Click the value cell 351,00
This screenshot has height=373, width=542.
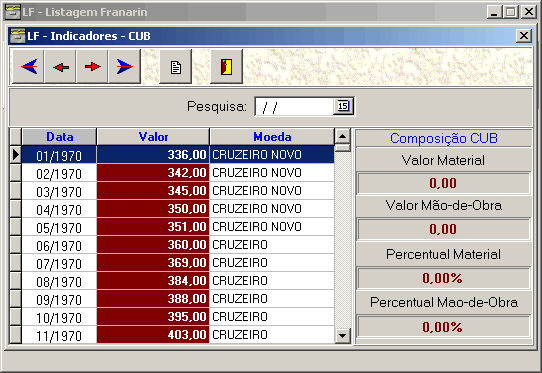click(153, 226)
